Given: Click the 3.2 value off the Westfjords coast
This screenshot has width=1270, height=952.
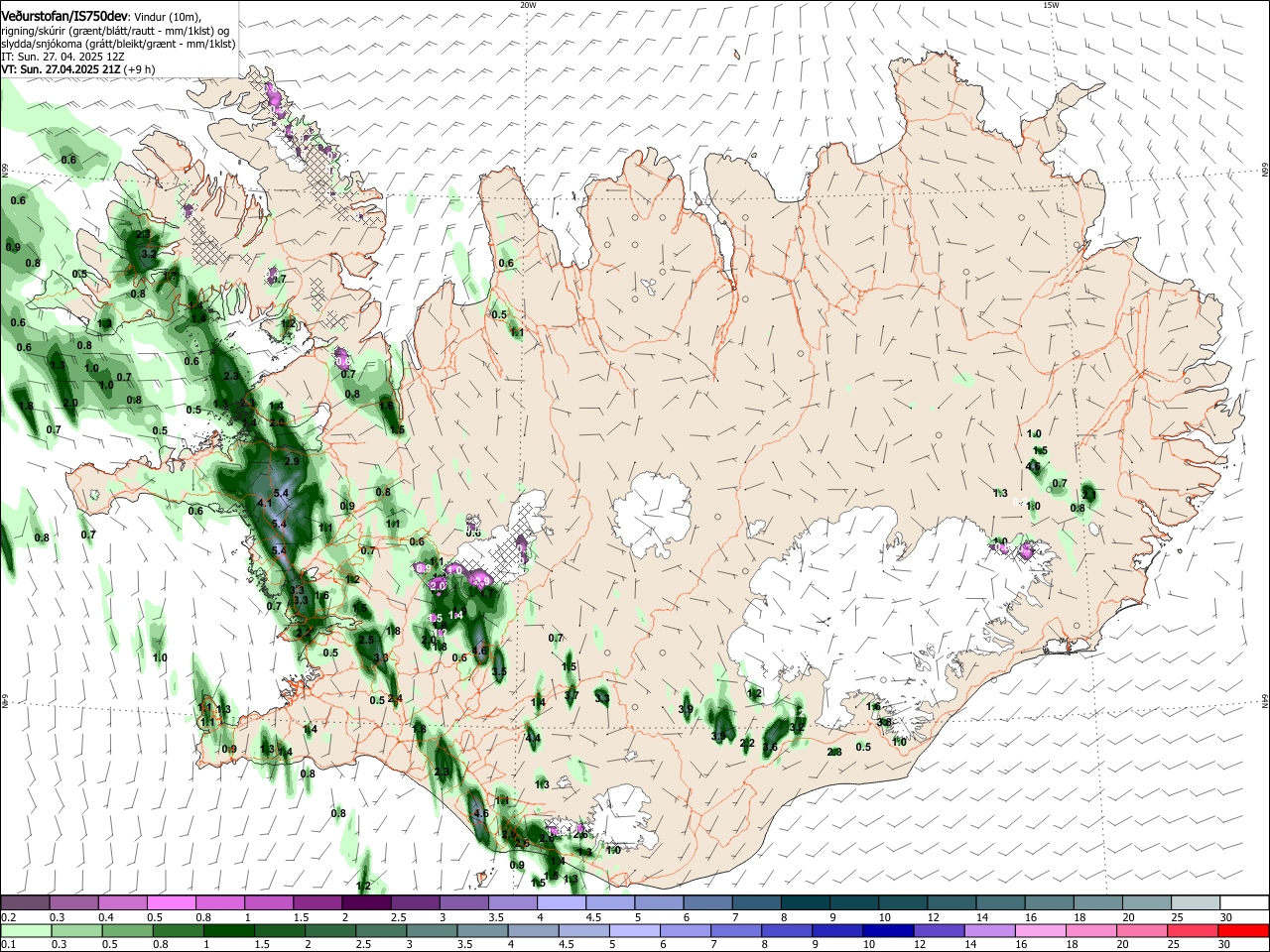Looking at the screenshot, I should point(149,255).
